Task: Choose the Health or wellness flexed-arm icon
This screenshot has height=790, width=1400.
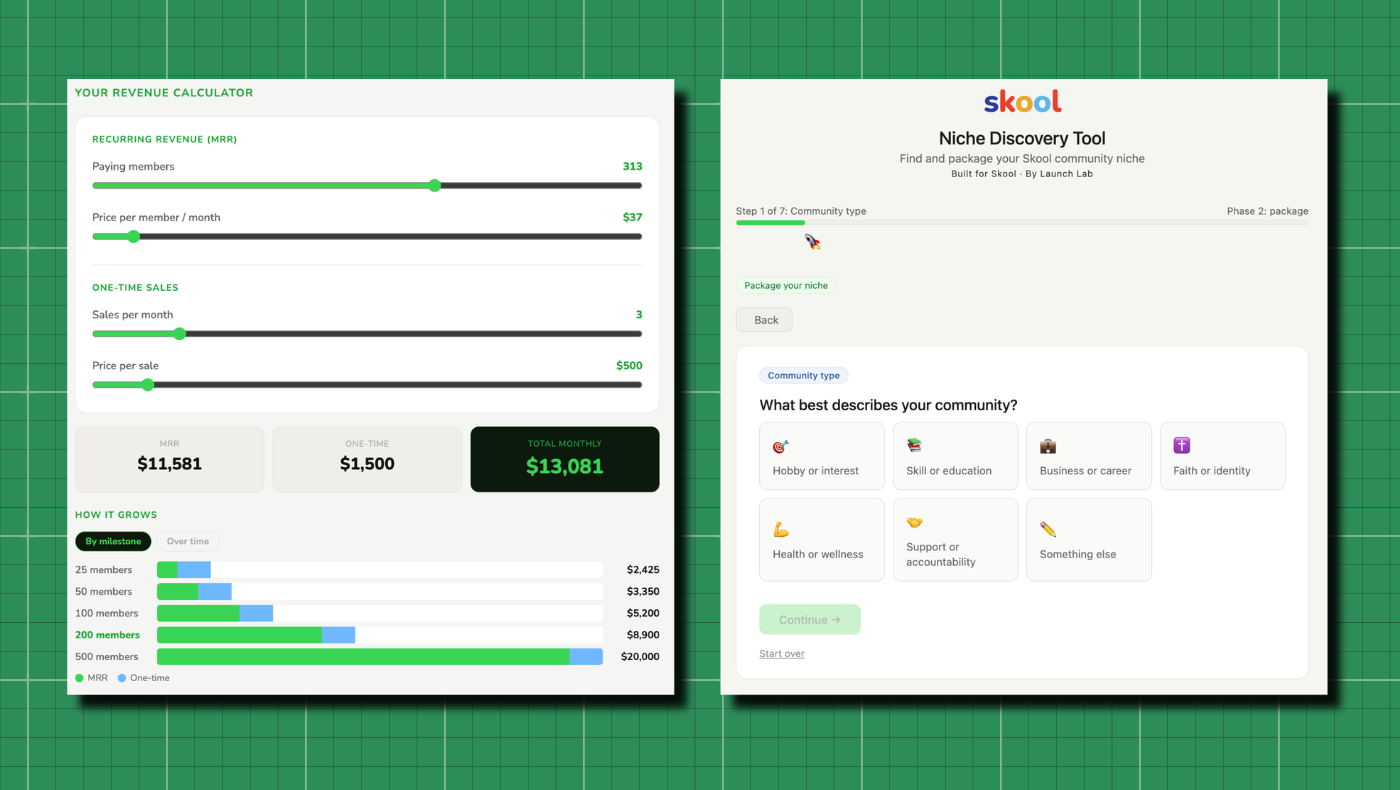Action: (781, 529)
